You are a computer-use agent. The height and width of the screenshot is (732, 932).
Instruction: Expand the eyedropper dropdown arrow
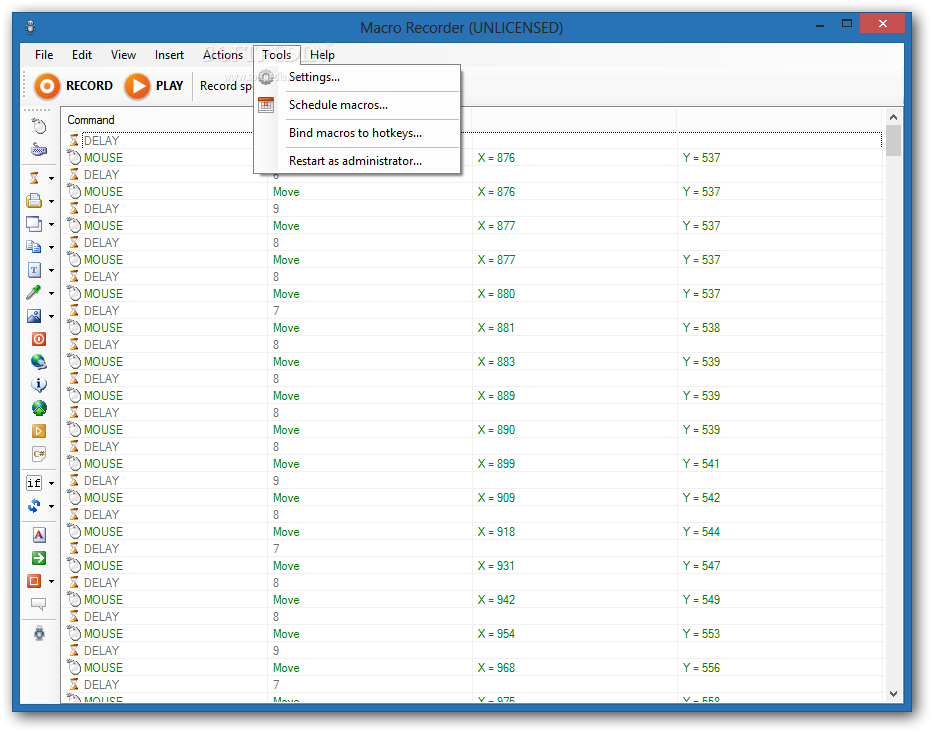click(51, 293)
